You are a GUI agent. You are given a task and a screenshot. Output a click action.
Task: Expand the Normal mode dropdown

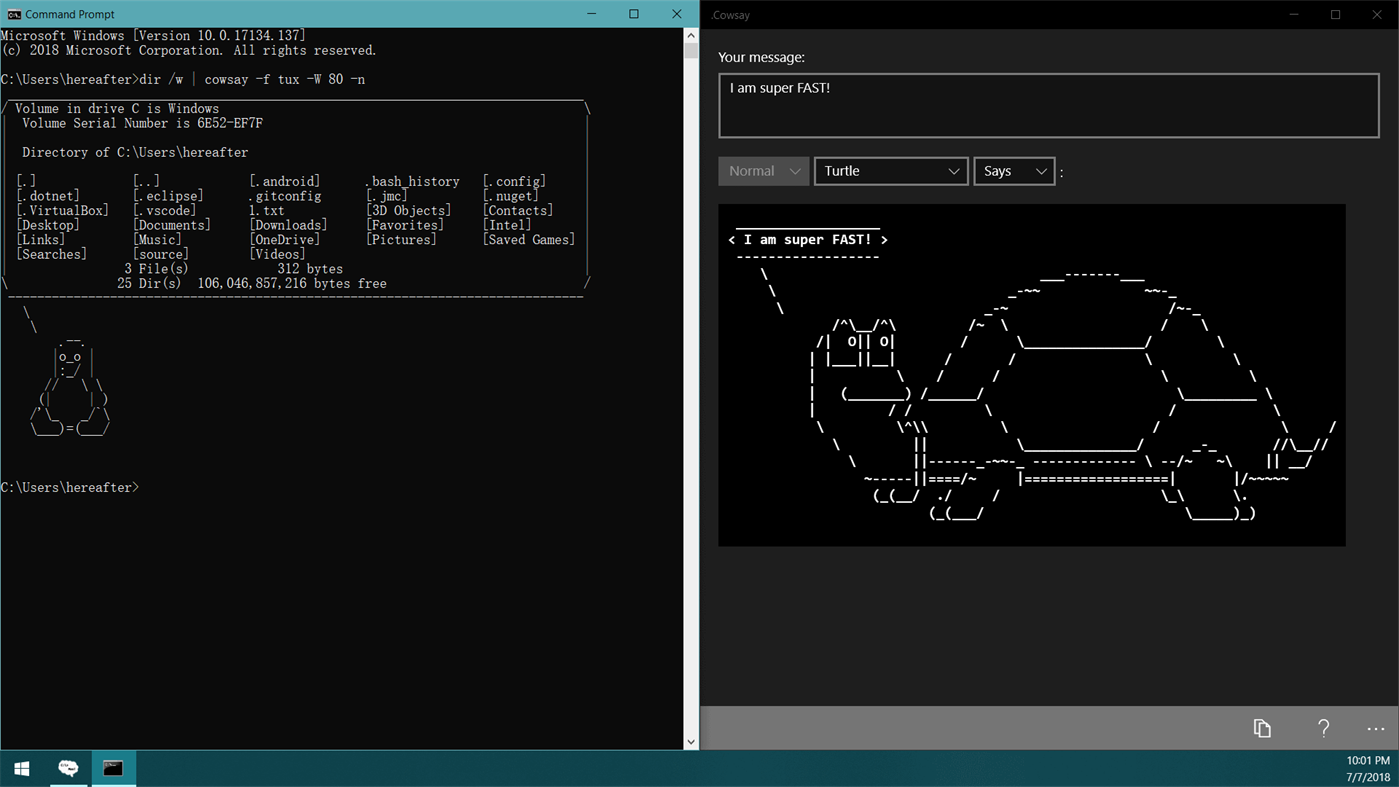tap(764, 171)
